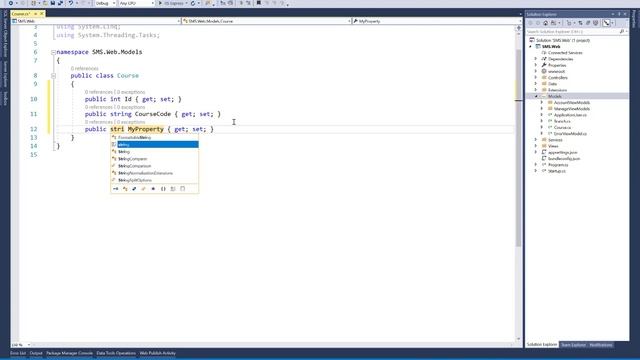Expand the Properties node

click(x=536, y=65)
